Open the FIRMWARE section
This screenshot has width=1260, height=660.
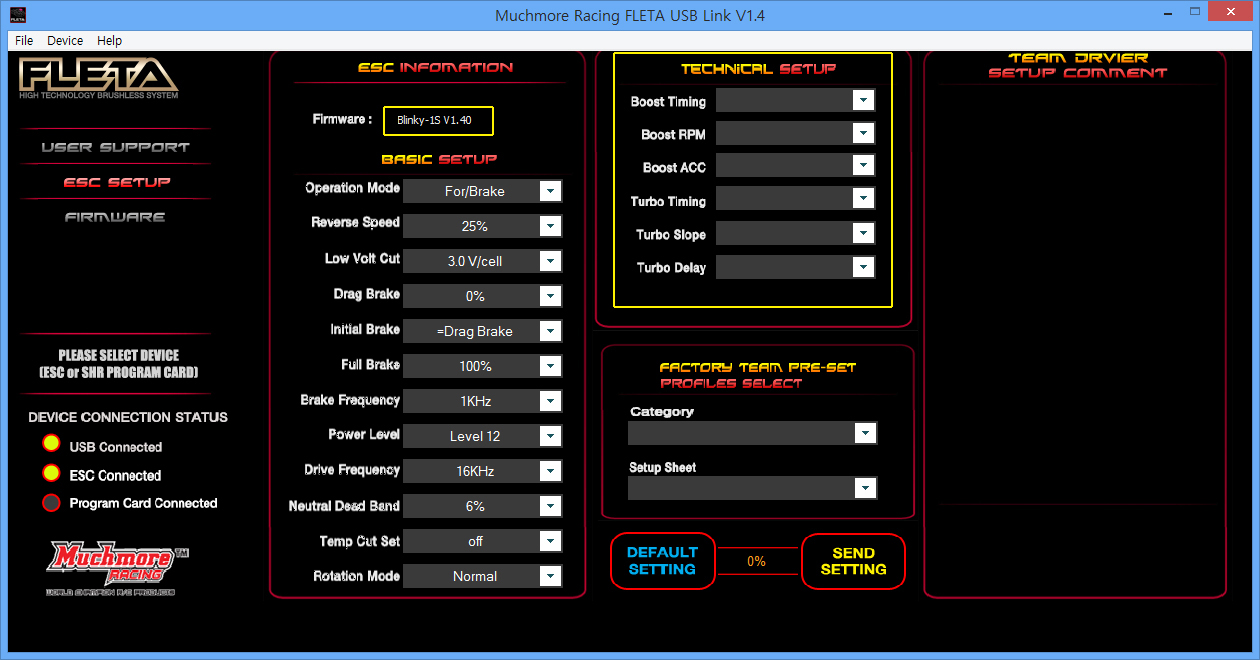click(115, 217)
